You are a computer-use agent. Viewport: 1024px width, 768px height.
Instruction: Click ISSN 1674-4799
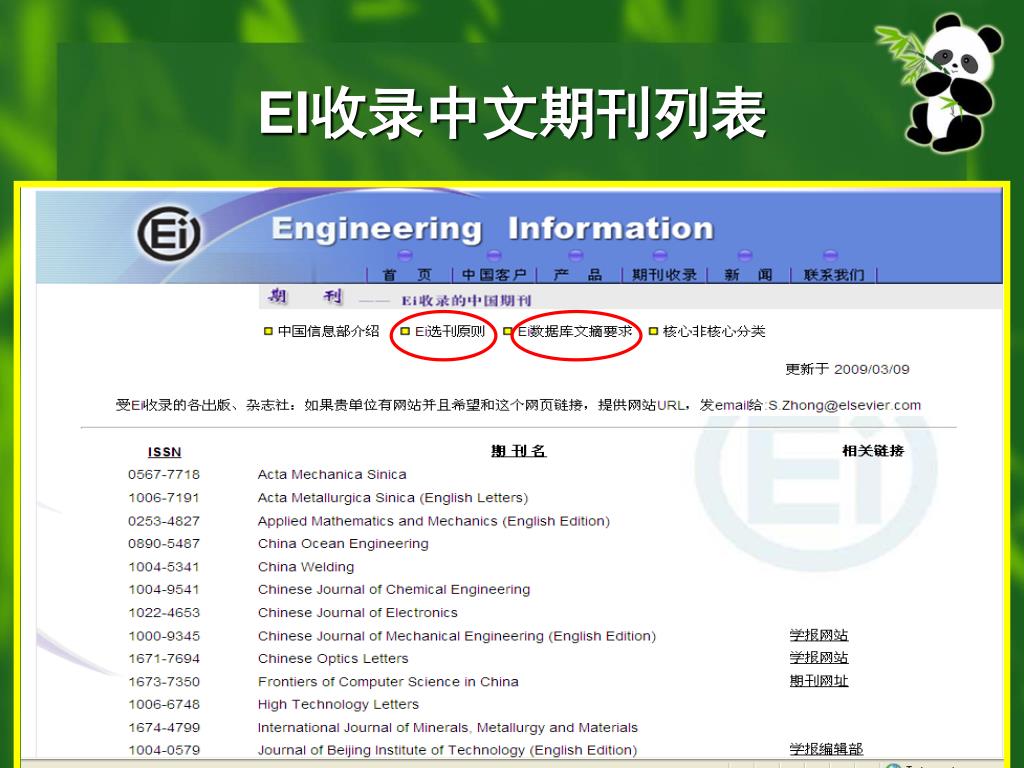pos(164,727)
